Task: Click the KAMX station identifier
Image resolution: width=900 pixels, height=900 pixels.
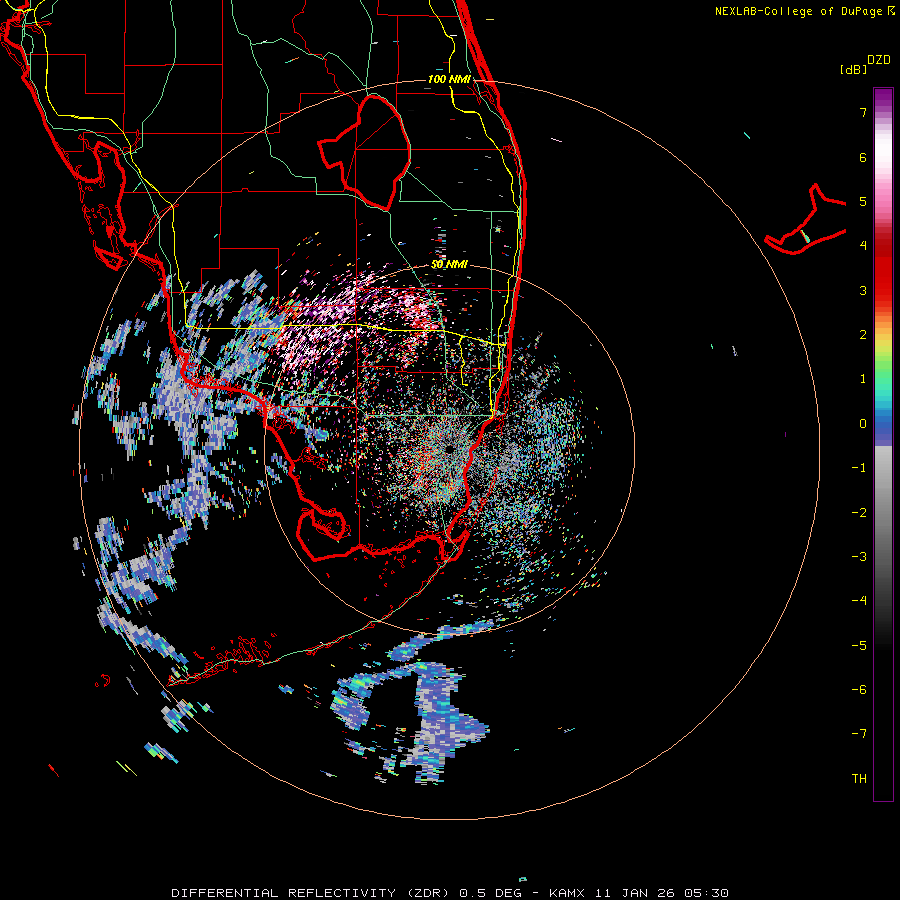Action: 567,893
